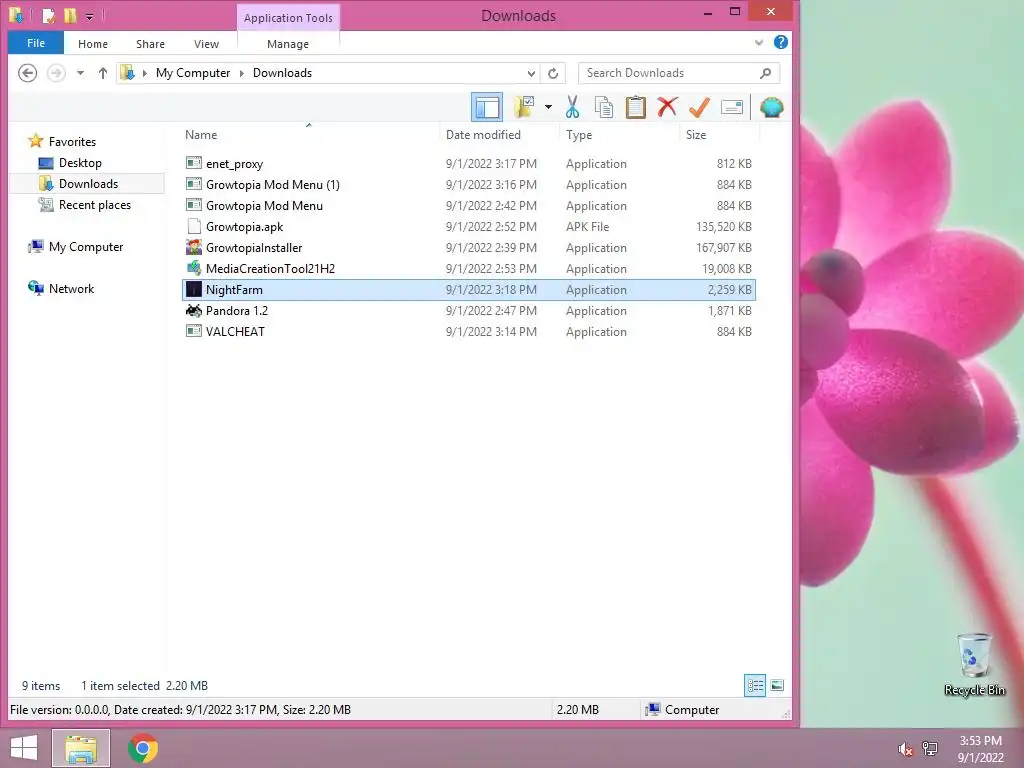Viewport: 1024px width, 768px height.
Task: Open the Windows Start button
Action: (x=23, y=748)
